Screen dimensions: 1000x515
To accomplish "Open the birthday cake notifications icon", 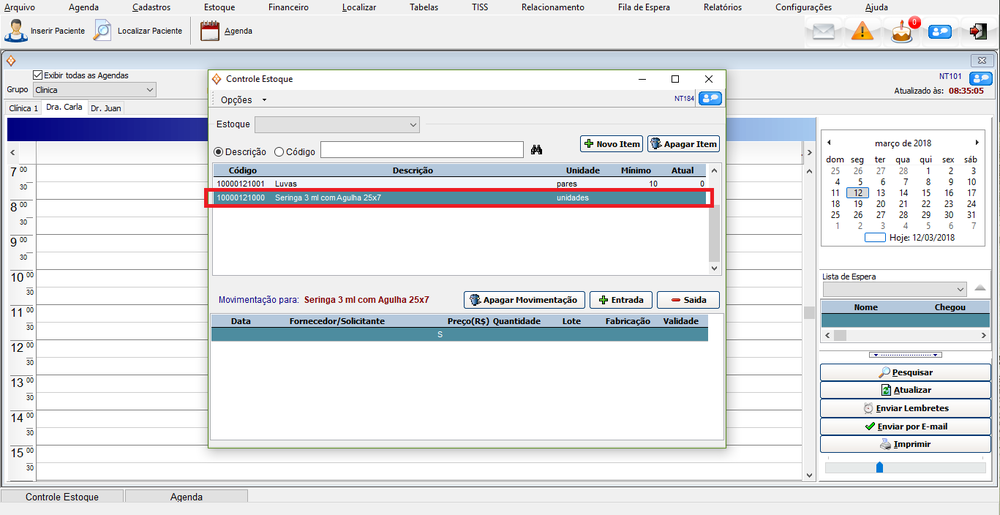I will [x=902, y=32].
